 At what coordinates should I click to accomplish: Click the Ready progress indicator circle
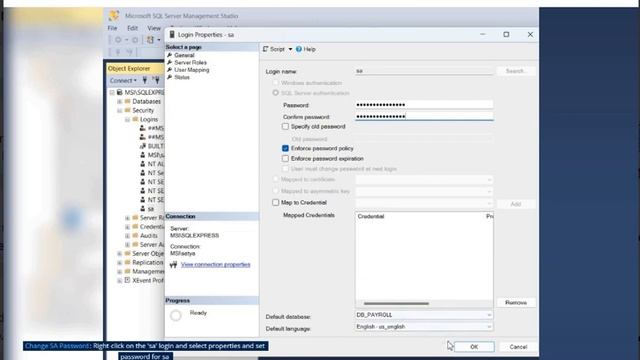point(176,315)
